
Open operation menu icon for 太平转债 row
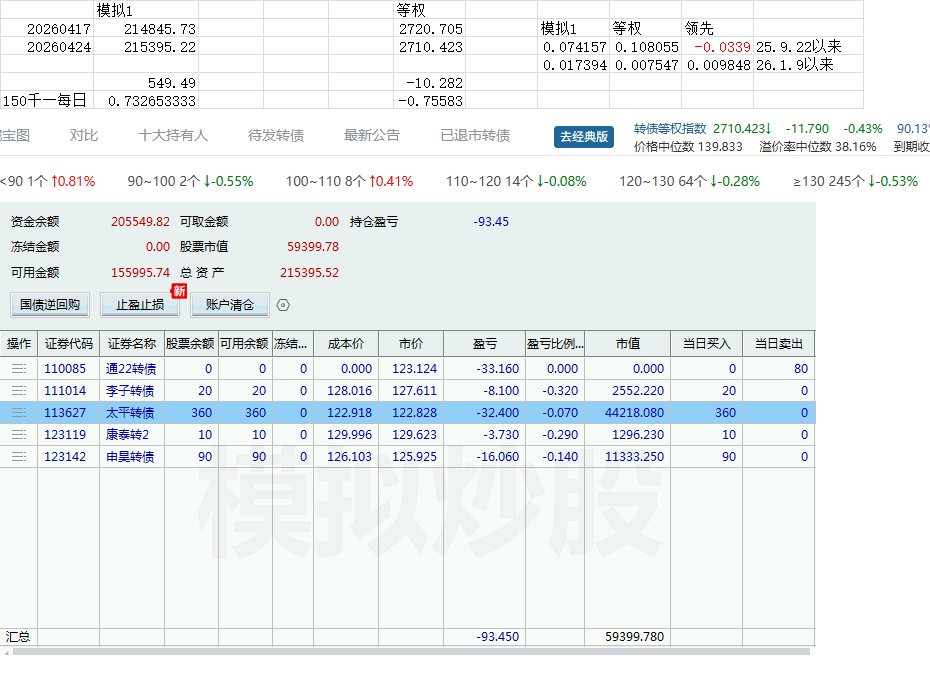click(x=19, y=413)
